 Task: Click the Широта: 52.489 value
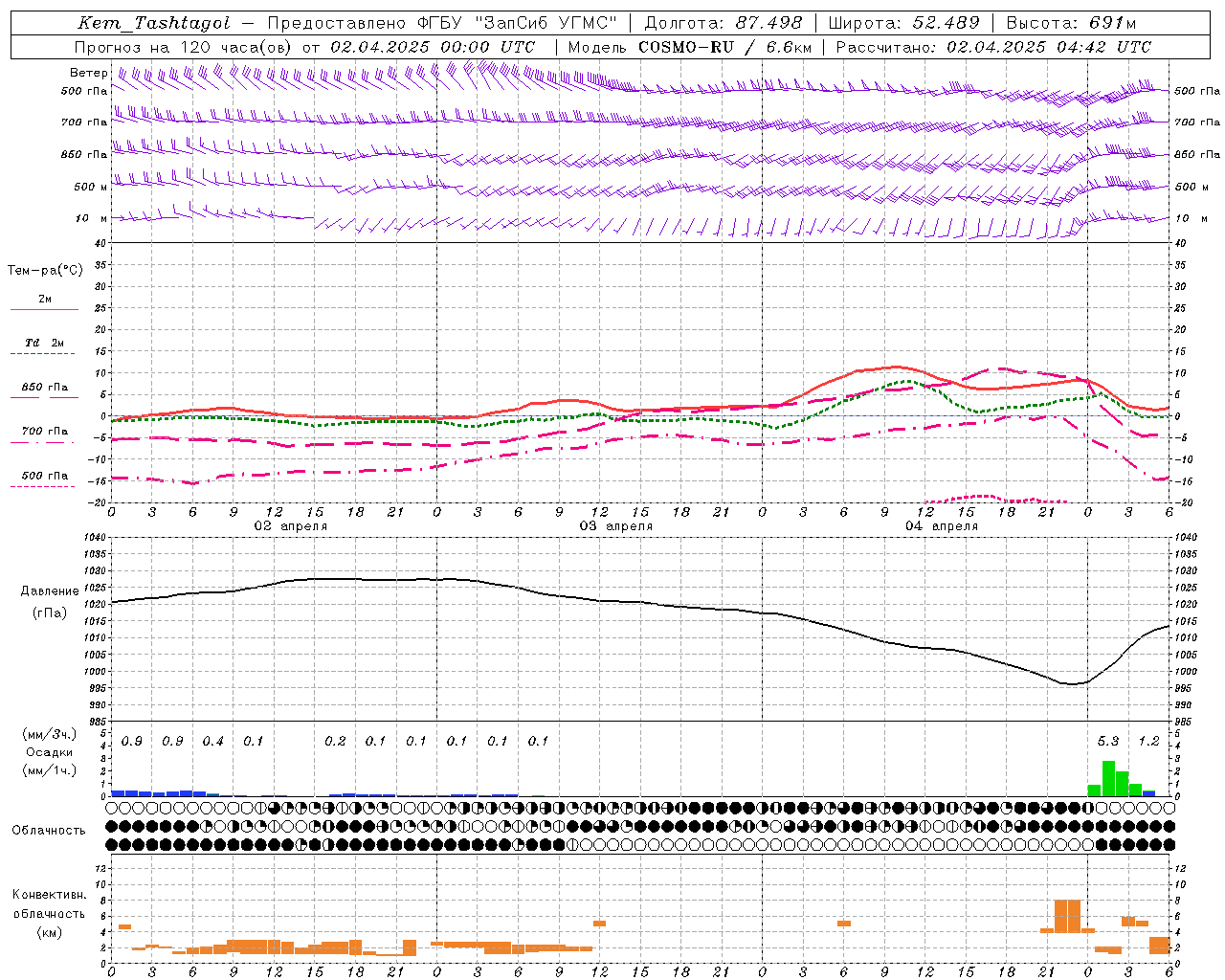click(904, 23)
